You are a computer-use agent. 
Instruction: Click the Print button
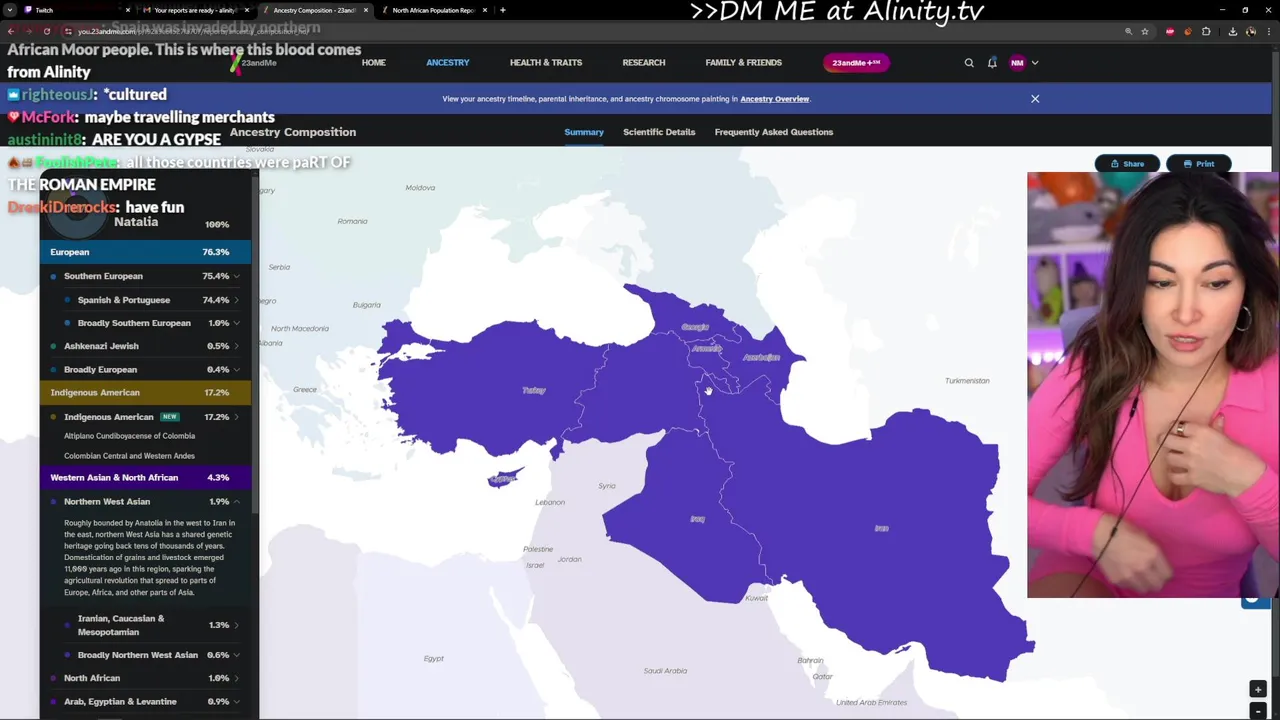point(1198,164)
